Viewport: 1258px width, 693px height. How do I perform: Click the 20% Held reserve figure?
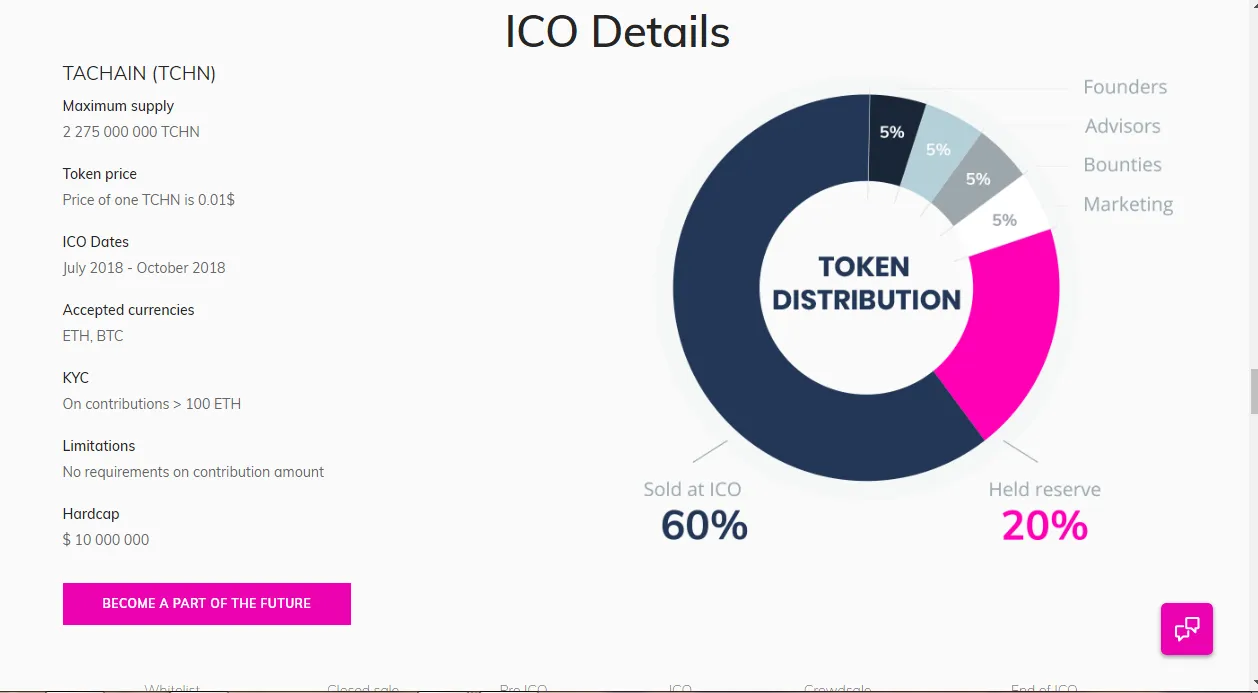1045,526
